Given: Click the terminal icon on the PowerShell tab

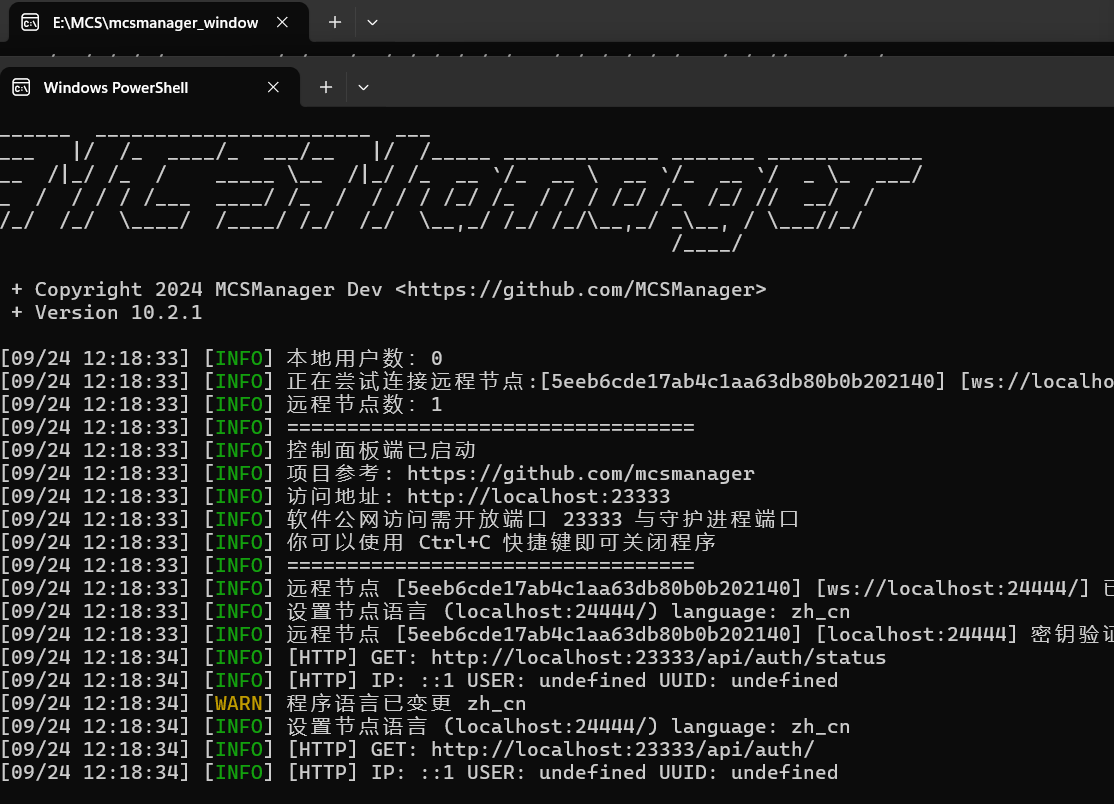Looking at the screenshot, I should (x=21, y=87).
